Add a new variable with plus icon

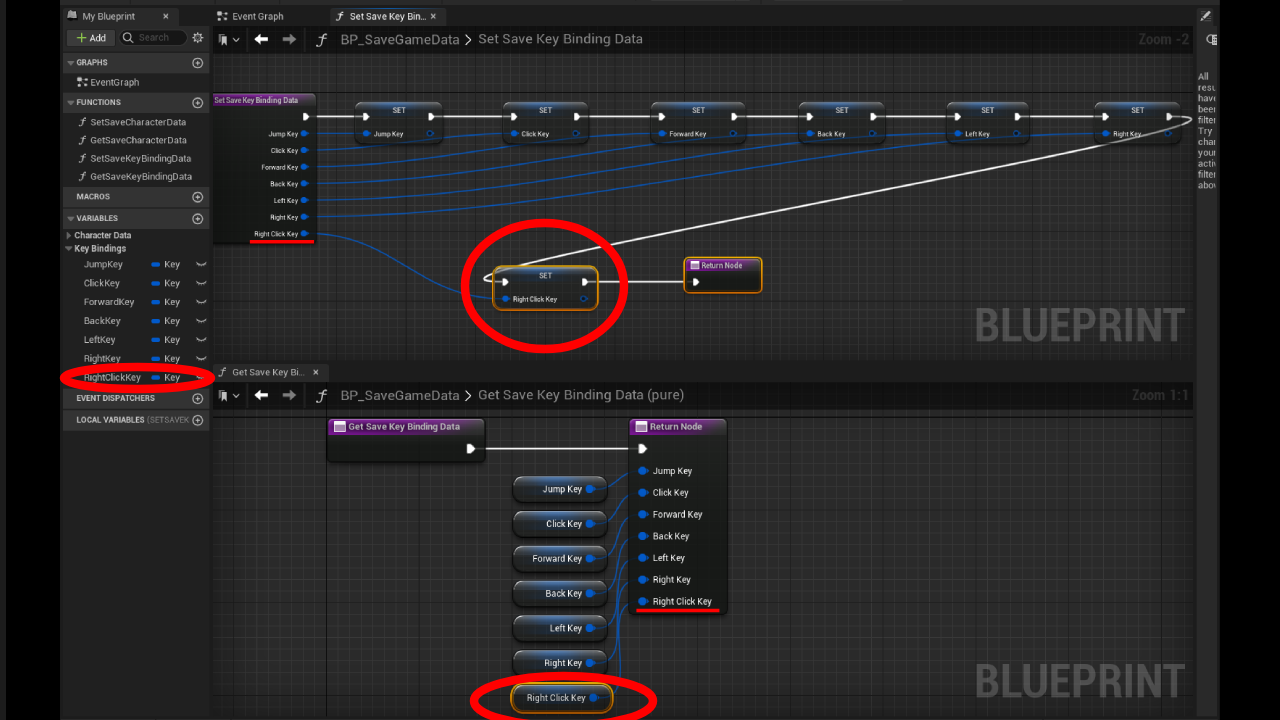(198, 219)
